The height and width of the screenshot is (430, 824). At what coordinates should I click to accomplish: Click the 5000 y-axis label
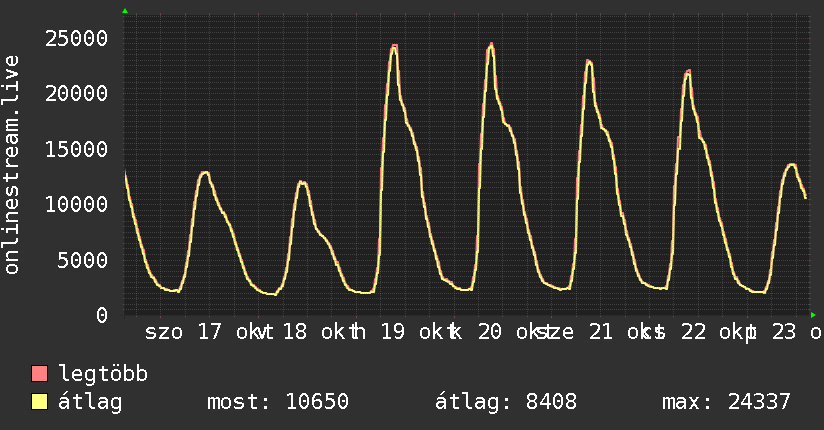(x=83, y=260)
